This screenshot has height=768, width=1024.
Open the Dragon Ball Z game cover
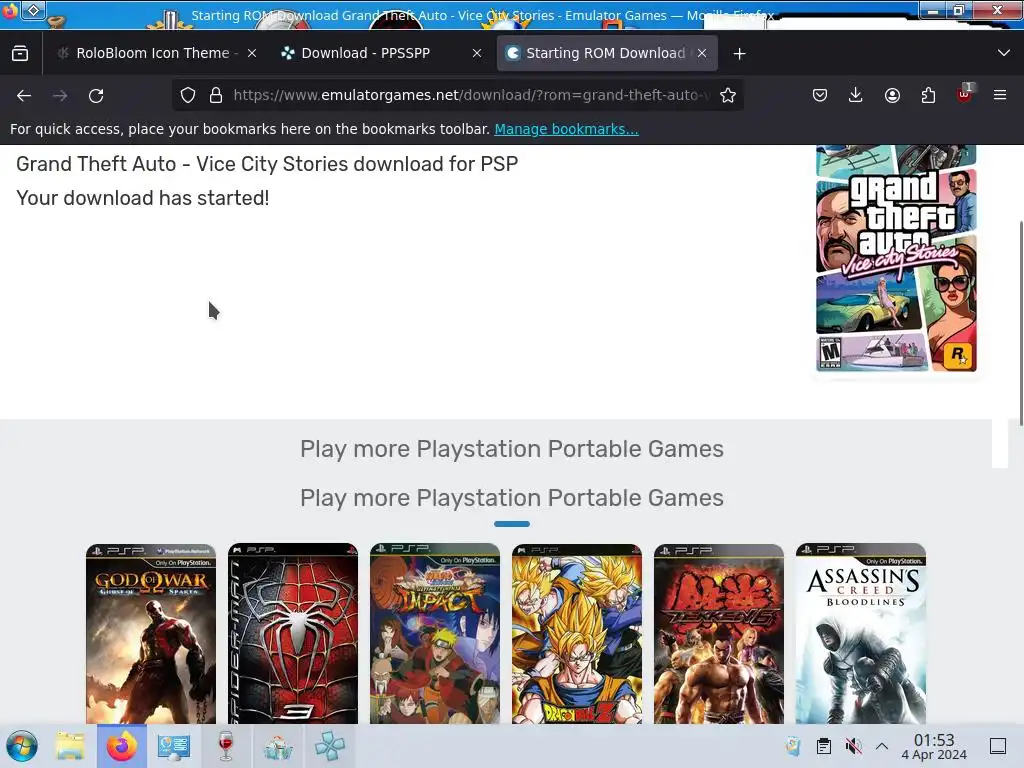pos(577,633)
